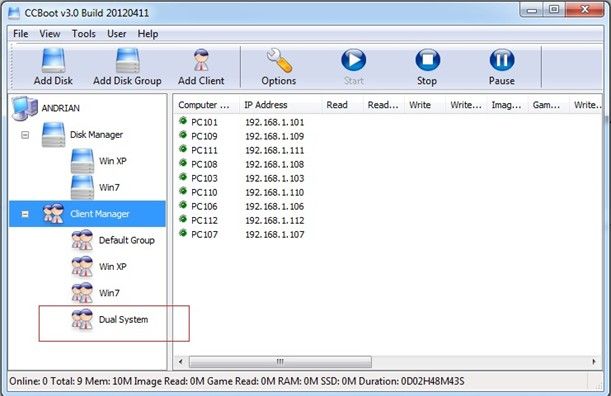Click the CCBoot title bar app icon
The width and height of the screenshot is (611, 396).
coord(14,13)
